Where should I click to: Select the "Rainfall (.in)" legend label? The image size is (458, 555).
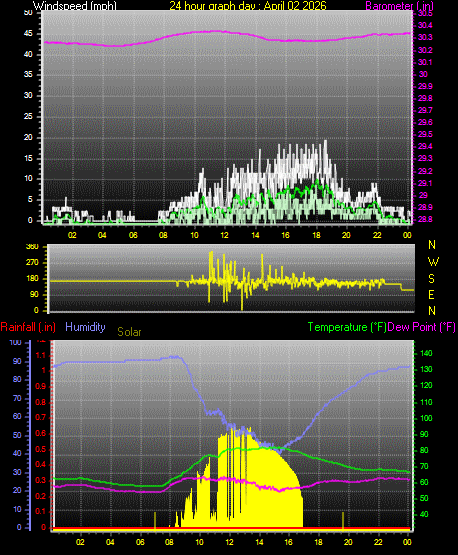(28, 327)
